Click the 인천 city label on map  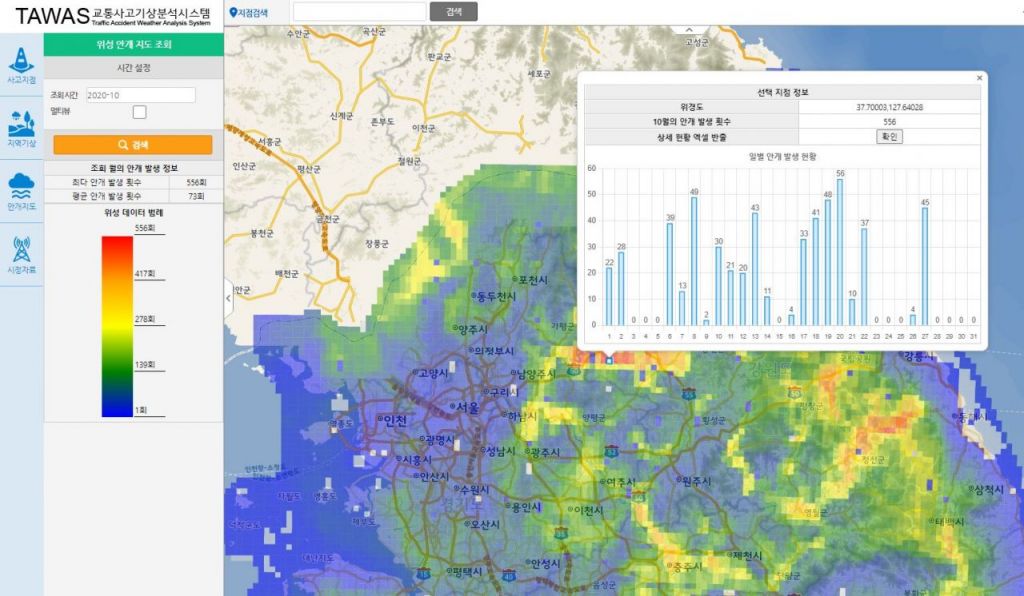pyautogui.click(x=394, y=421)
